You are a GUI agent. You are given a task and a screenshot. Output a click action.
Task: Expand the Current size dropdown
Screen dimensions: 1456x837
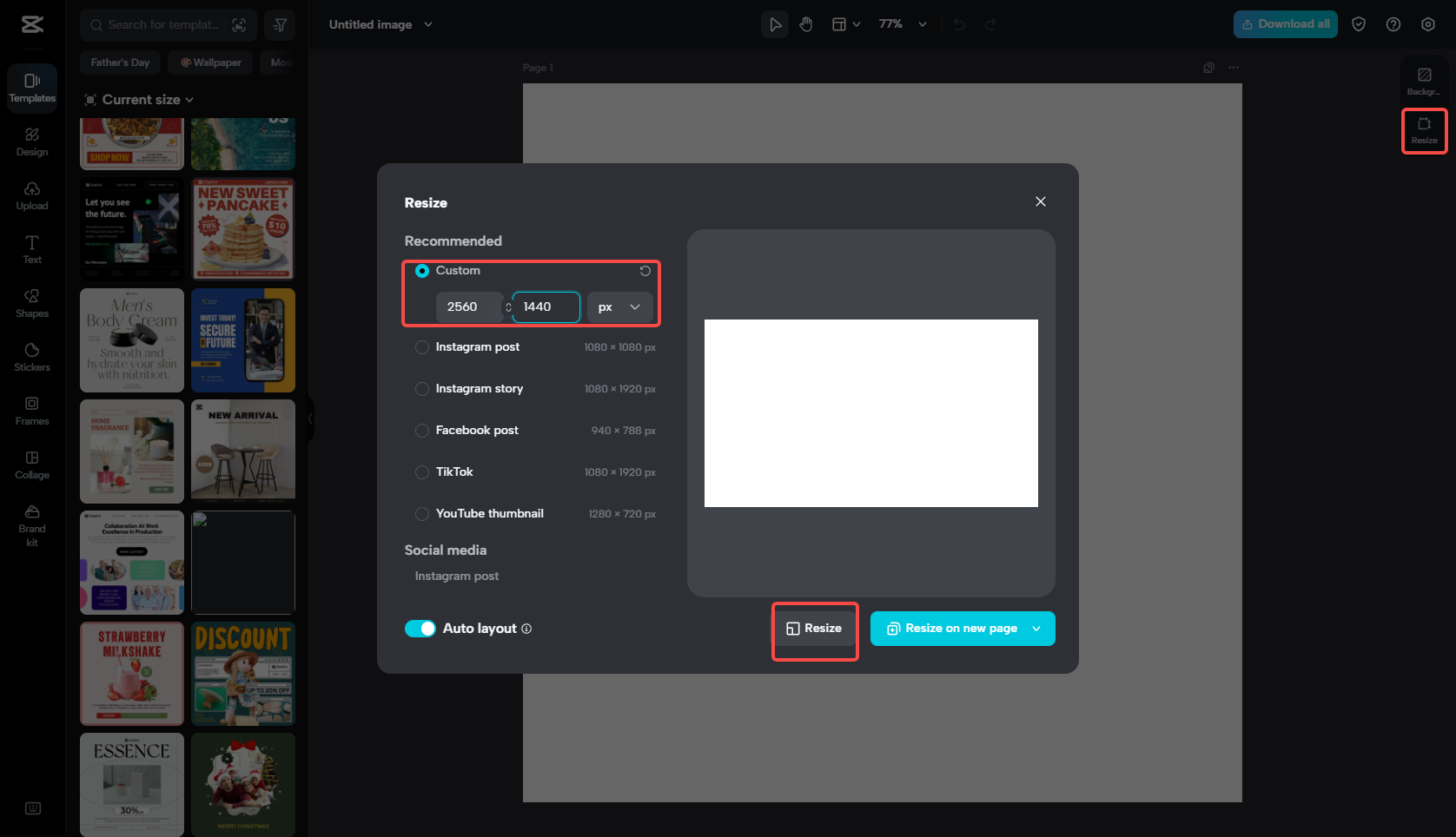pos(138,99)
